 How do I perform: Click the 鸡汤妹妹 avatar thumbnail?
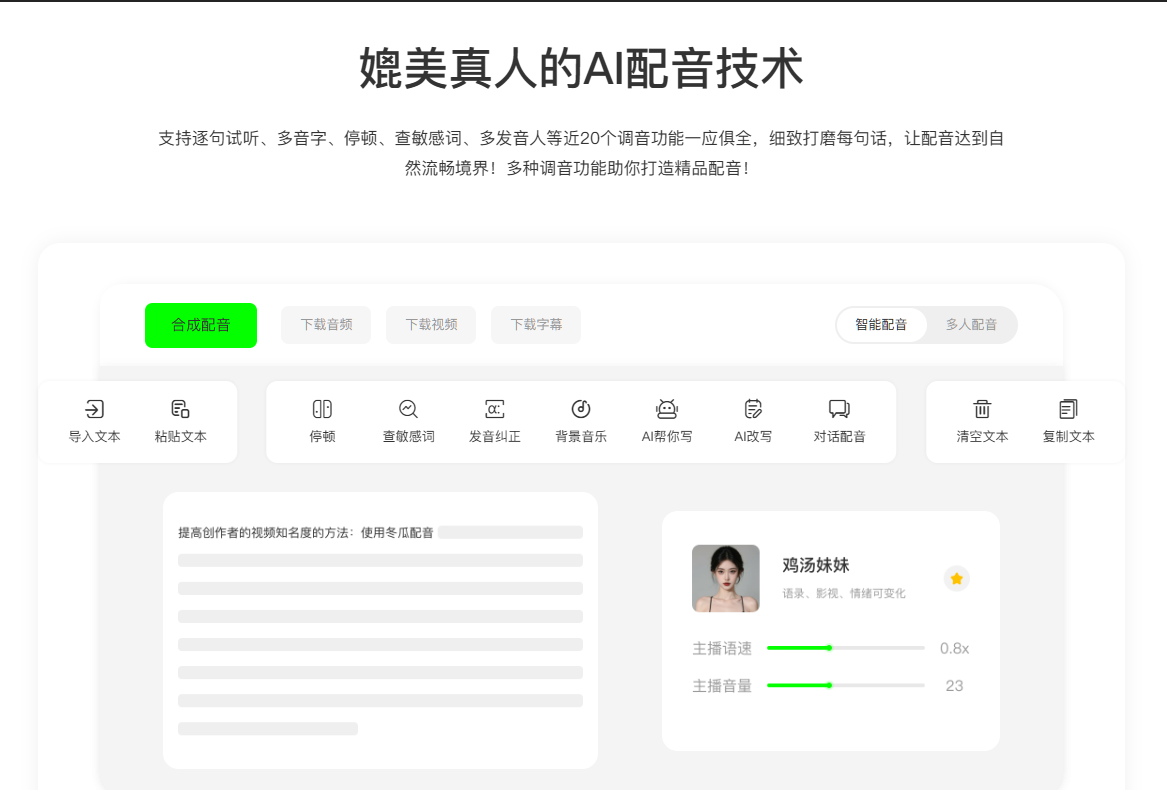pos(726,579)
